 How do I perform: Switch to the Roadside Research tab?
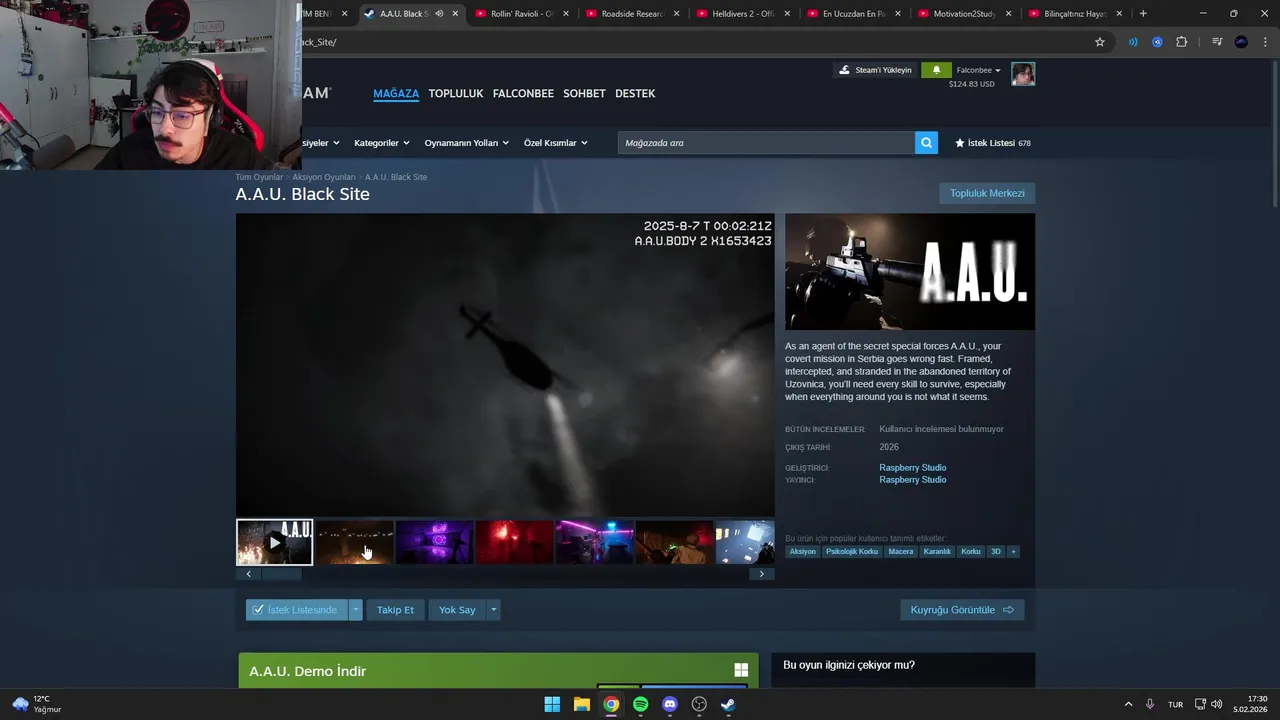[x=634, y=14]
